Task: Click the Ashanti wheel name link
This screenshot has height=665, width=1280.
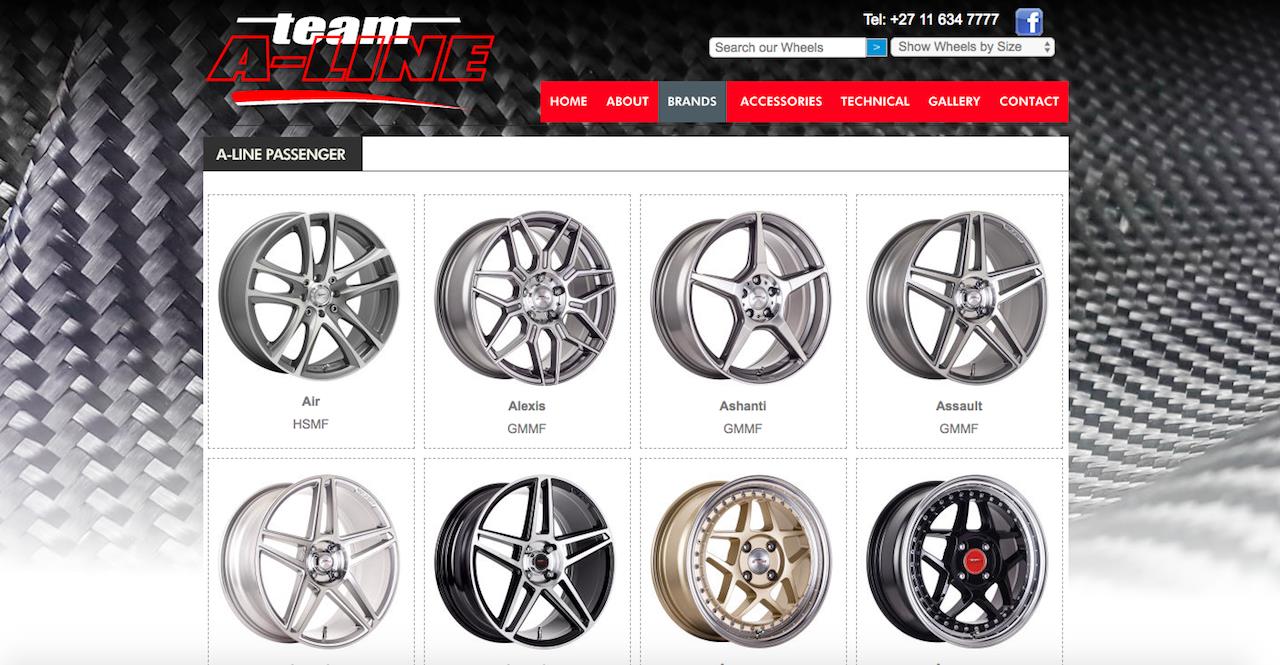Action: click(x=743, y=406)
